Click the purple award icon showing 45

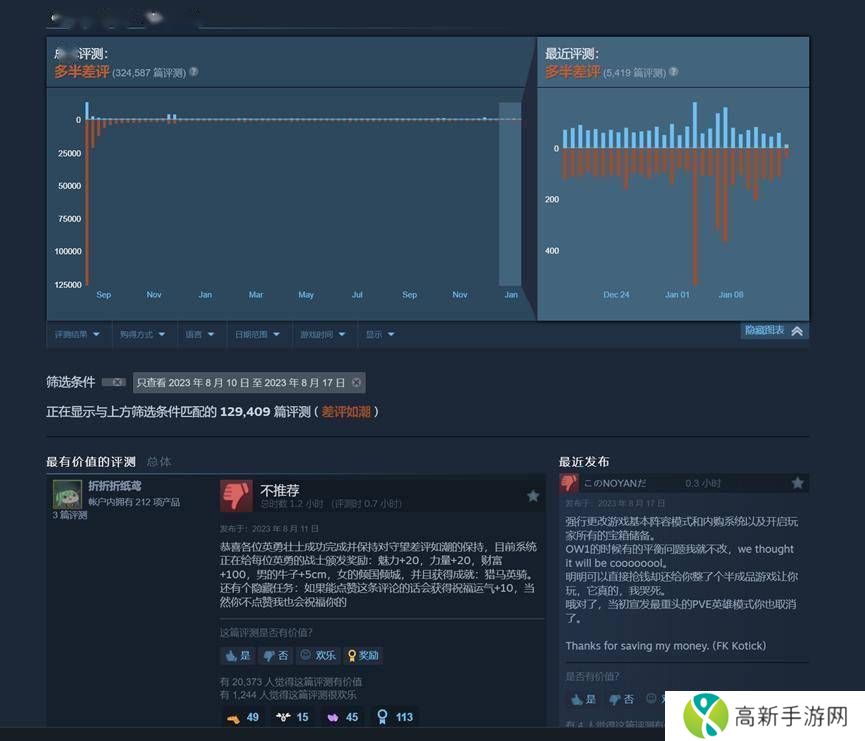[343, 716]
